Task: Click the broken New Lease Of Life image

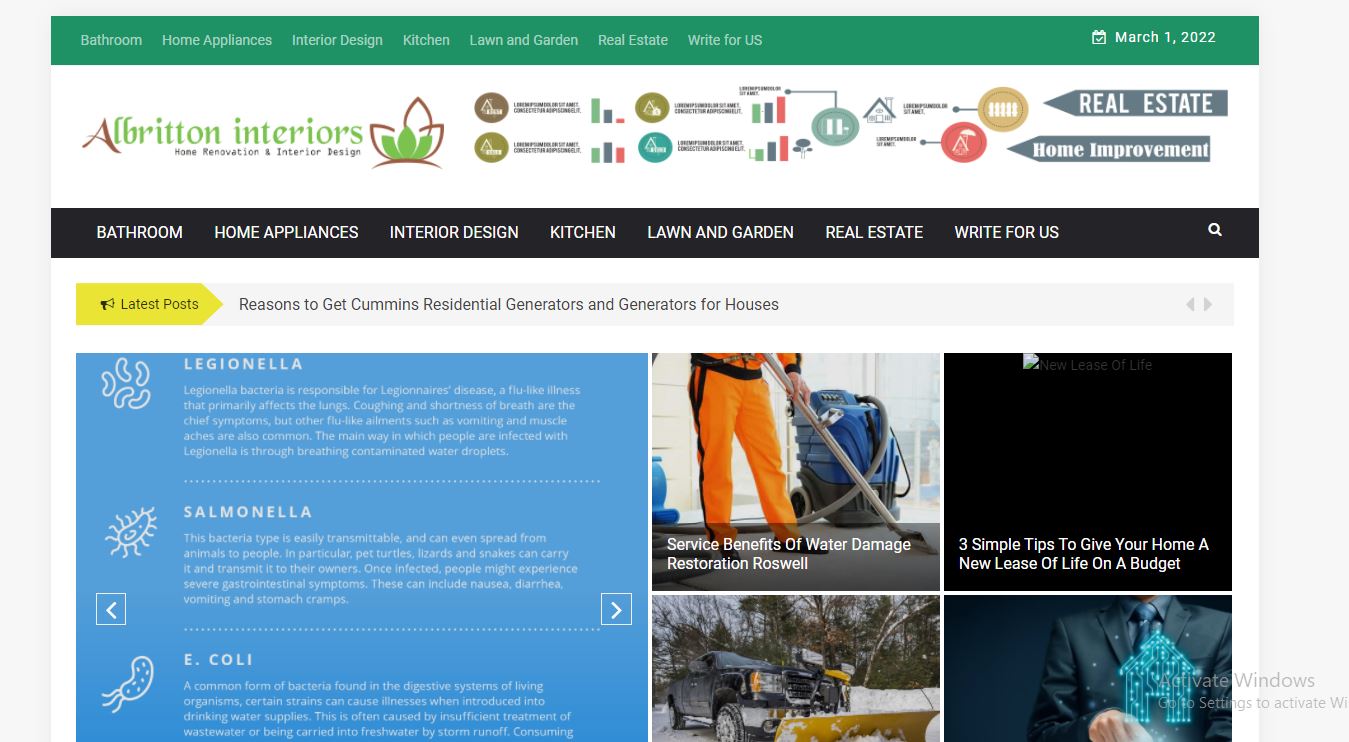Action: 1088,365
